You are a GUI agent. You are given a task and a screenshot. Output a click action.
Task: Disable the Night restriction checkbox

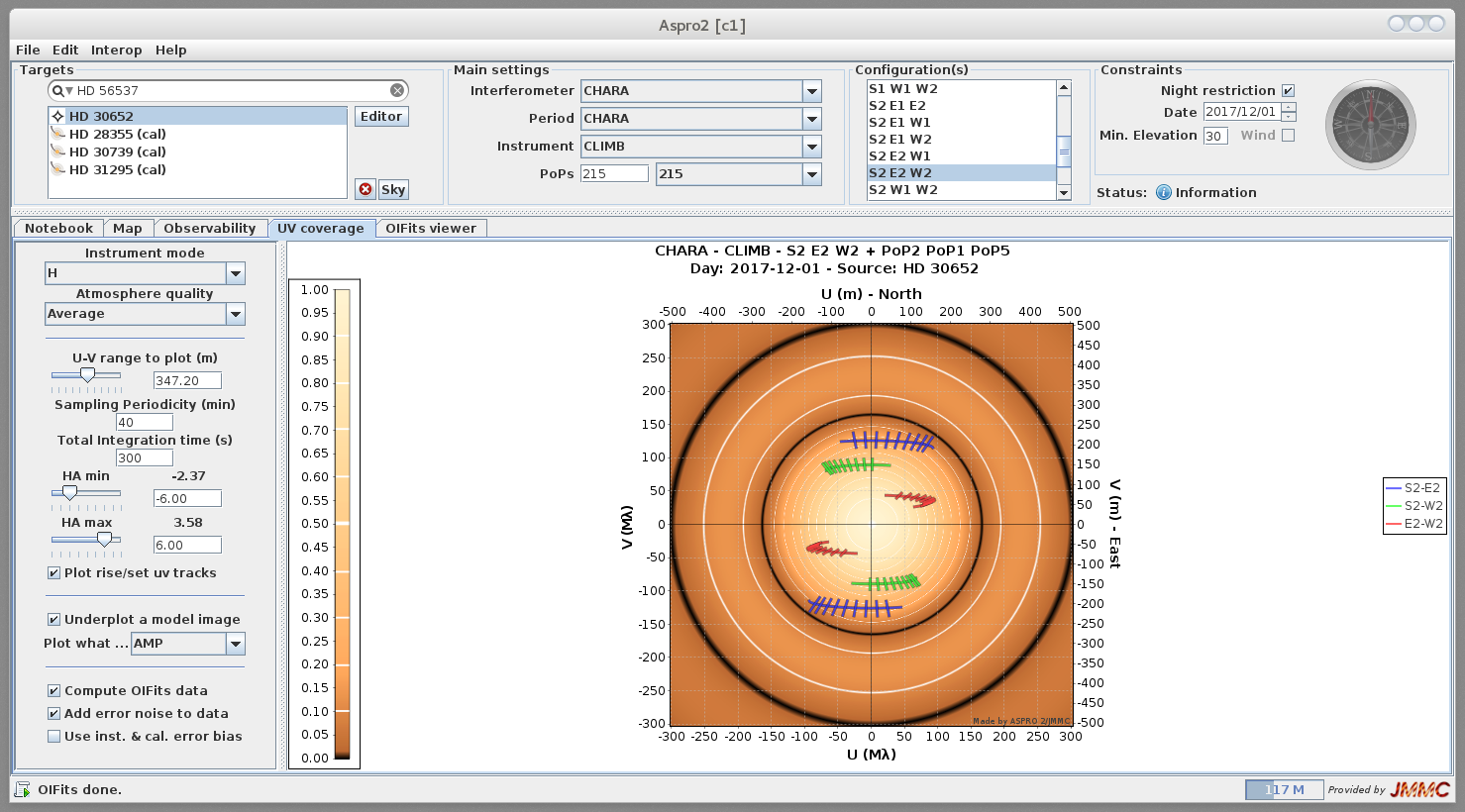(x=1288, y=90)
